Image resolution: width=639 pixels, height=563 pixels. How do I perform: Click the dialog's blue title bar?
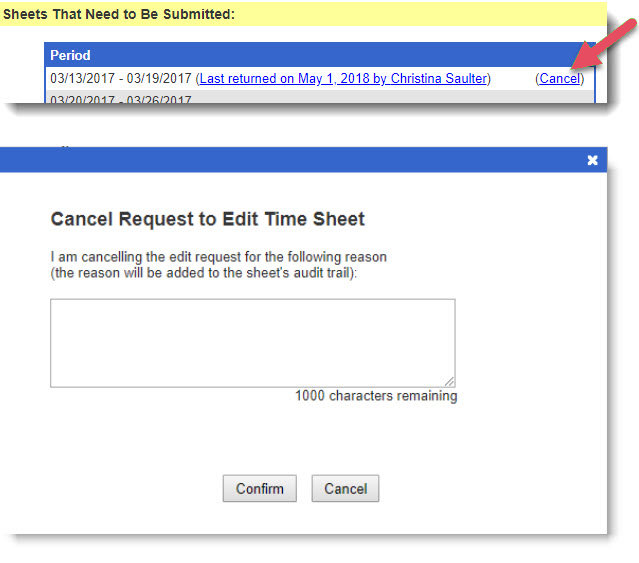point(300,160)
